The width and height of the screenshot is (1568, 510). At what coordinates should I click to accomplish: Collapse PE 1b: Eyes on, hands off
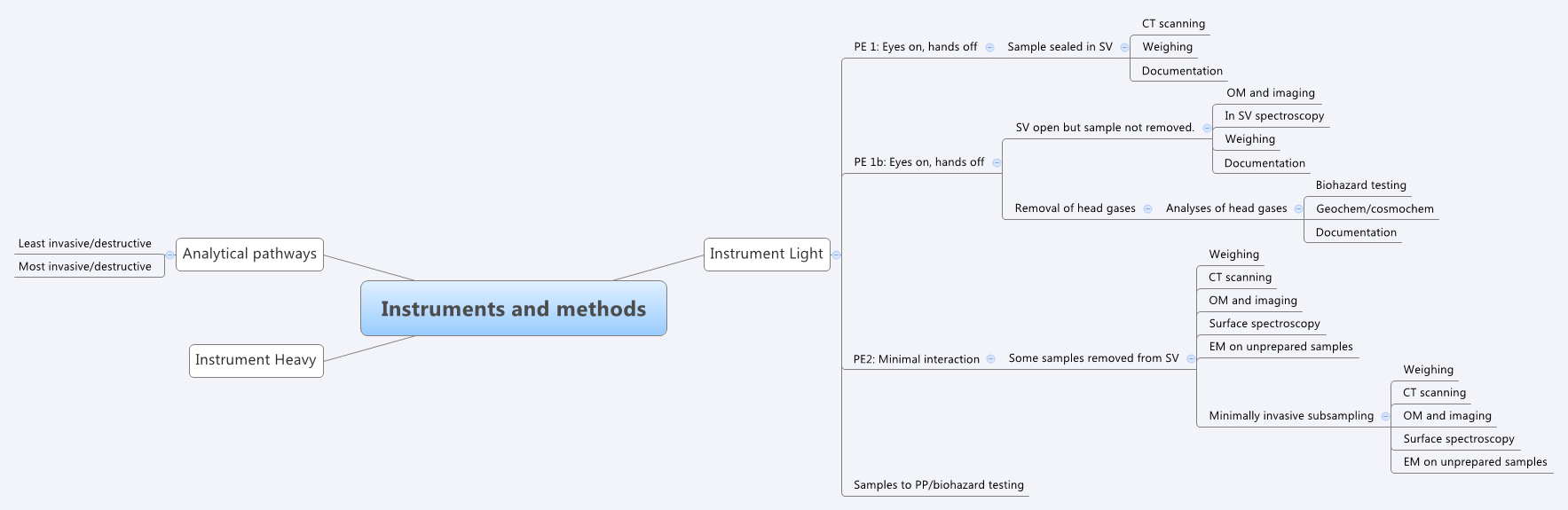tap(997, 163)
